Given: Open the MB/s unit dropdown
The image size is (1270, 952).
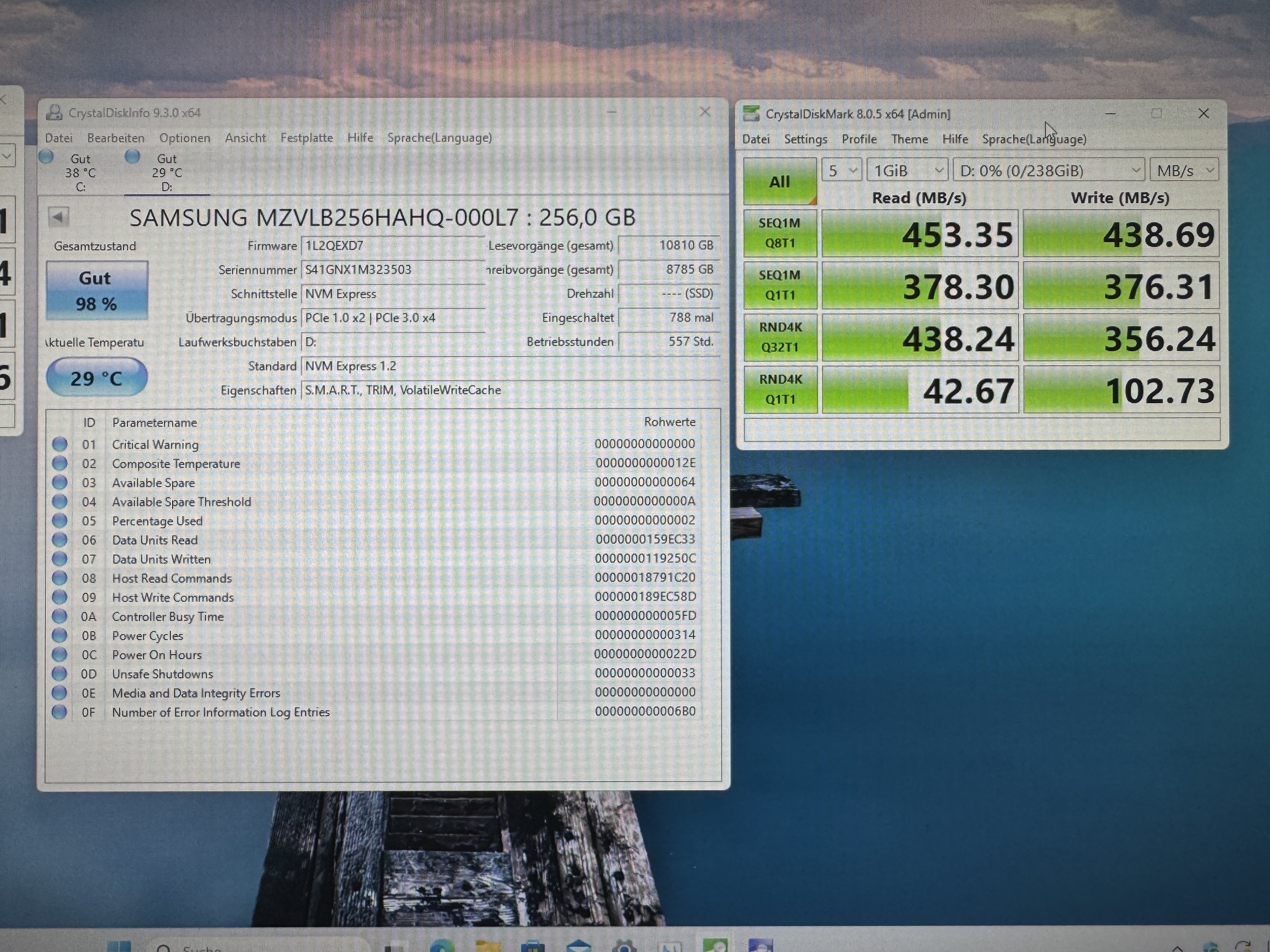Looking at the screenshot, I should tap(1184, 171).
